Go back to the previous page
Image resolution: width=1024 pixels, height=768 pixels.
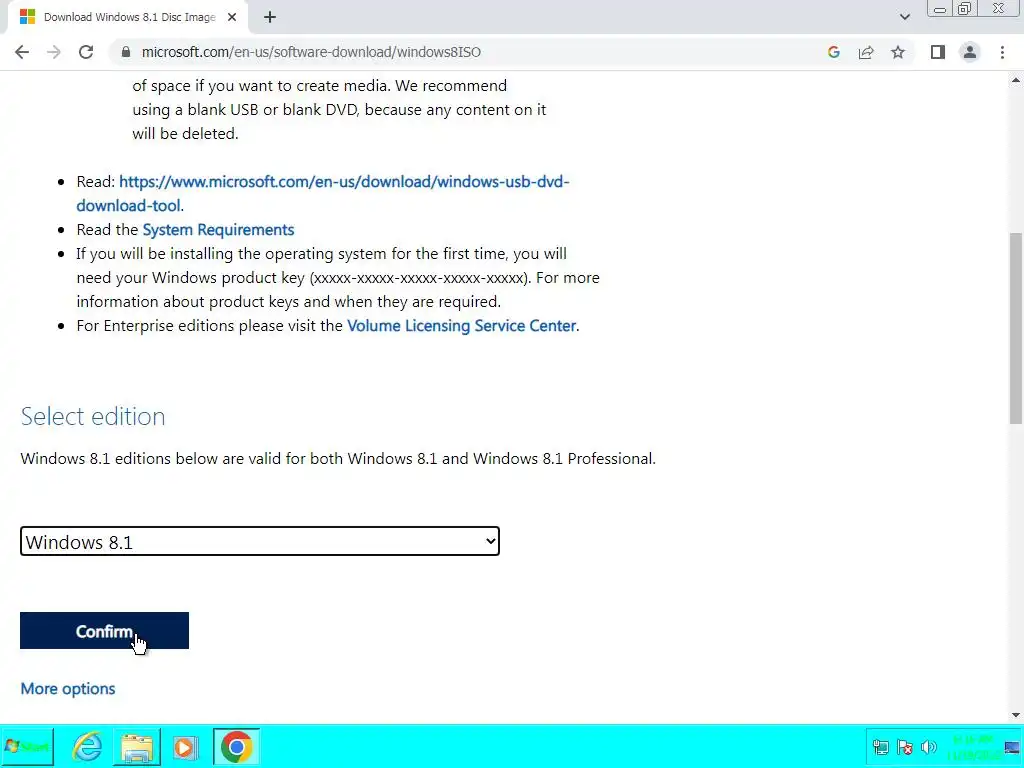[22, 52]
